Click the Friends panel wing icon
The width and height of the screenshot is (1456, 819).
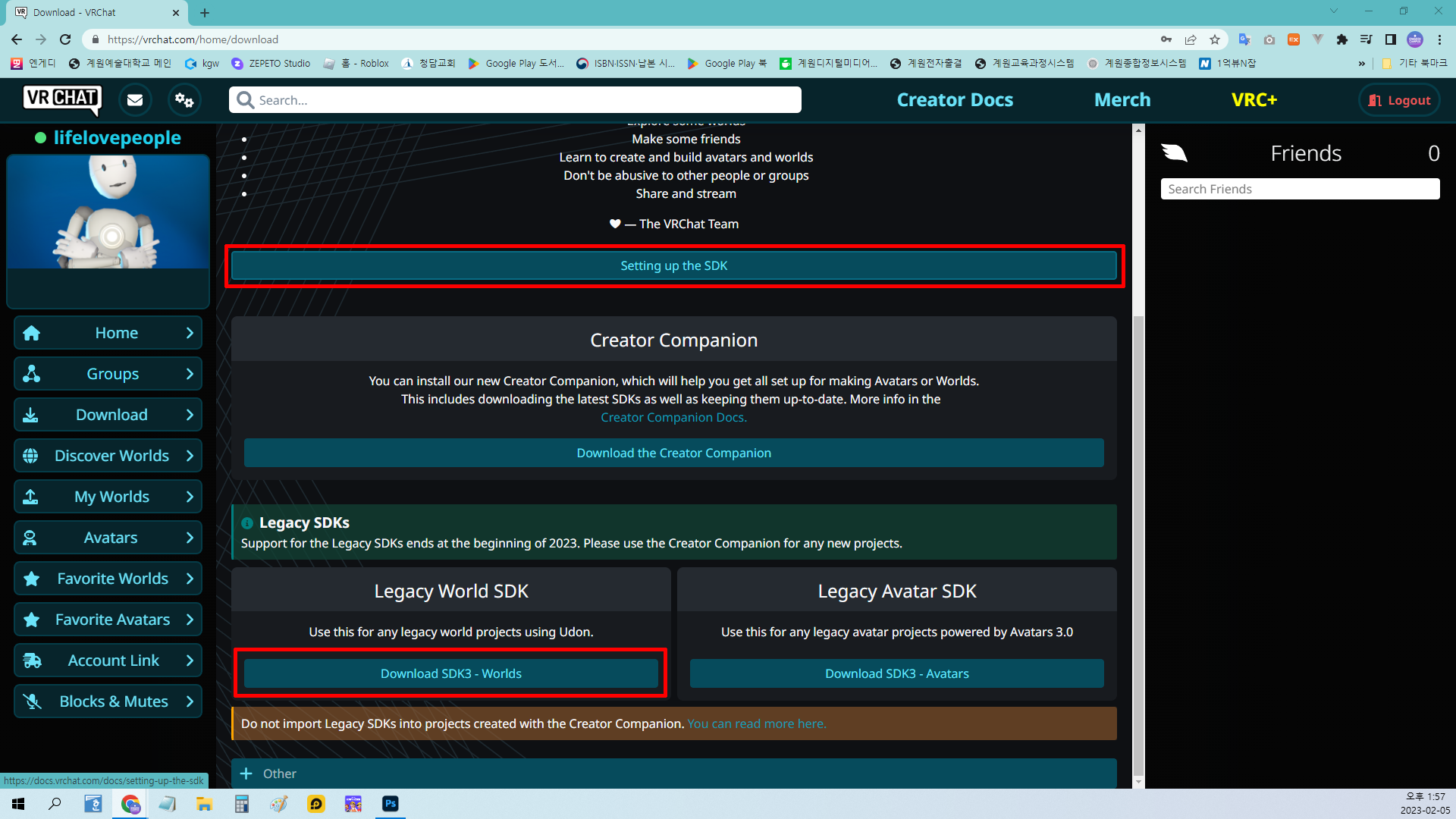click(1174, 153)
